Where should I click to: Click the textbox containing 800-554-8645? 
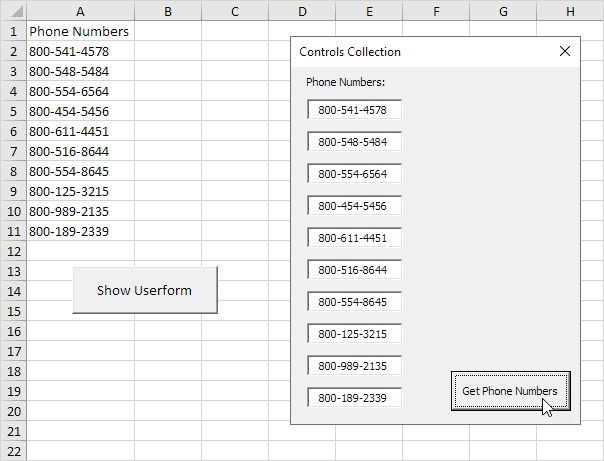(x=354, y=302)
